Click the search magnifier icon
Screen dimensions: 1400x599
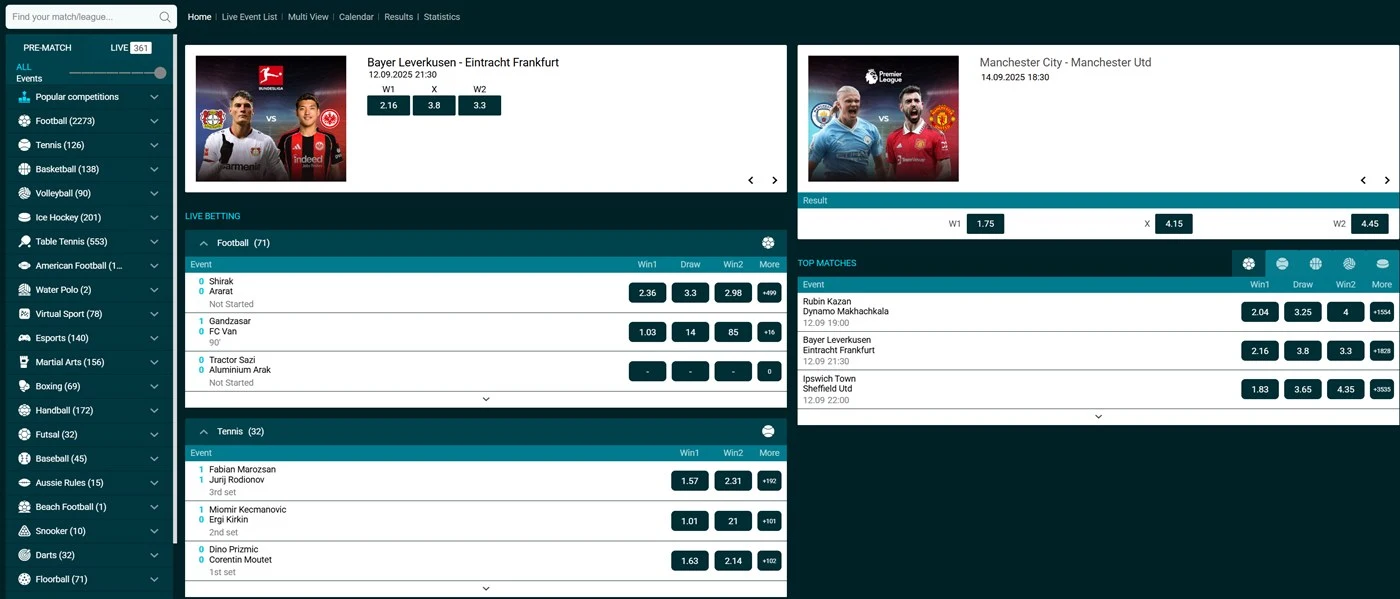click(165, 17)
